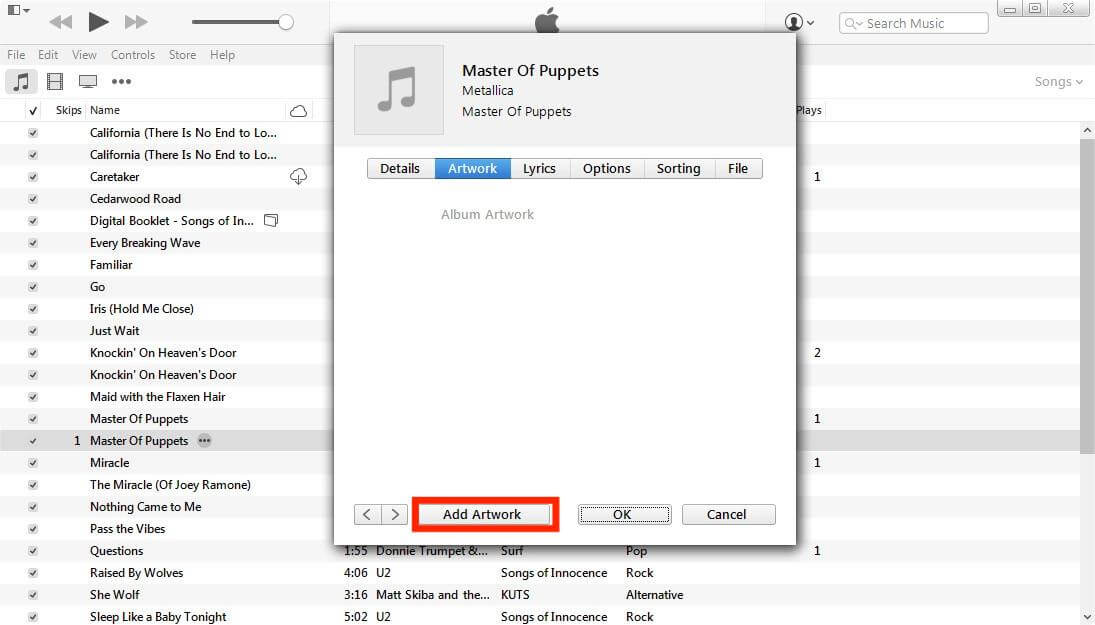Dismiss the dialog with Cancel

coord(728,515)
